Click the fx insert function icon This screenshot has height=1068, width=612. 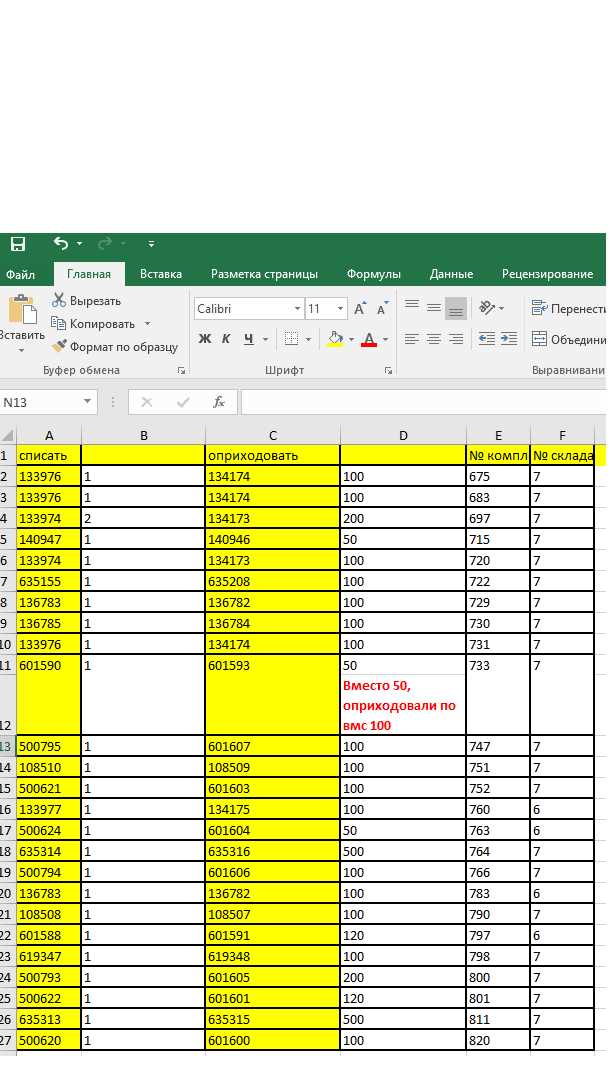(219, 403)
